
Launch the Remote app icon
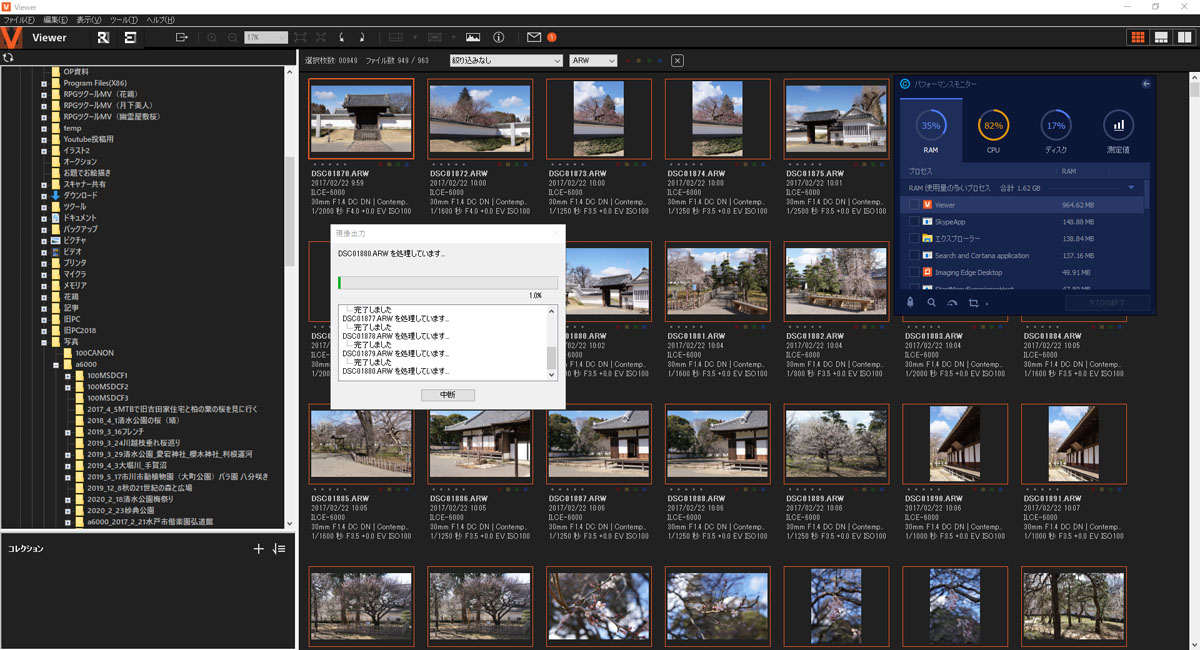coord(103,38)
